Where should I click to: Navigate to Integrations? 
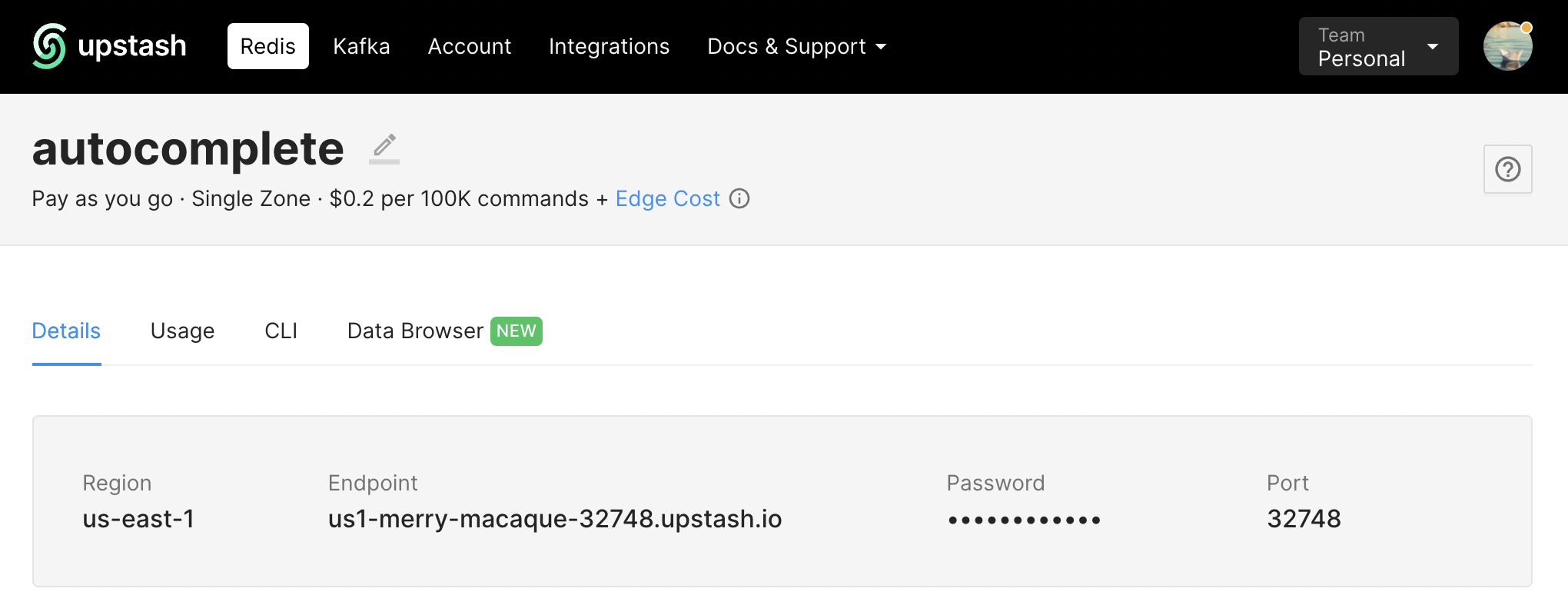pyautogui.click(x=609, y=46)
